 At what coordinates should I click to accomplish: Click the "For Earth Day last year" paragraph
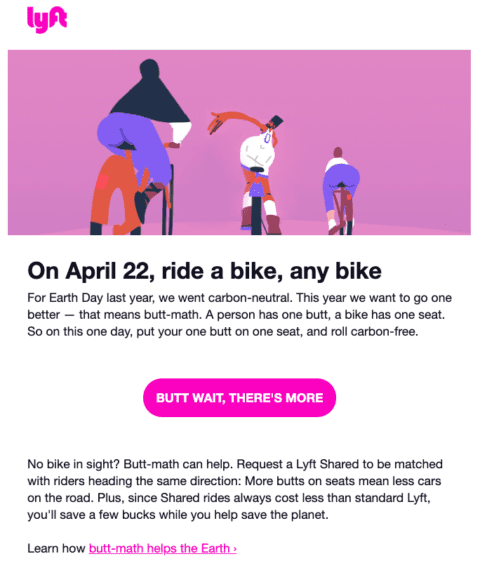pyautogui.click(x=239, y=314)
